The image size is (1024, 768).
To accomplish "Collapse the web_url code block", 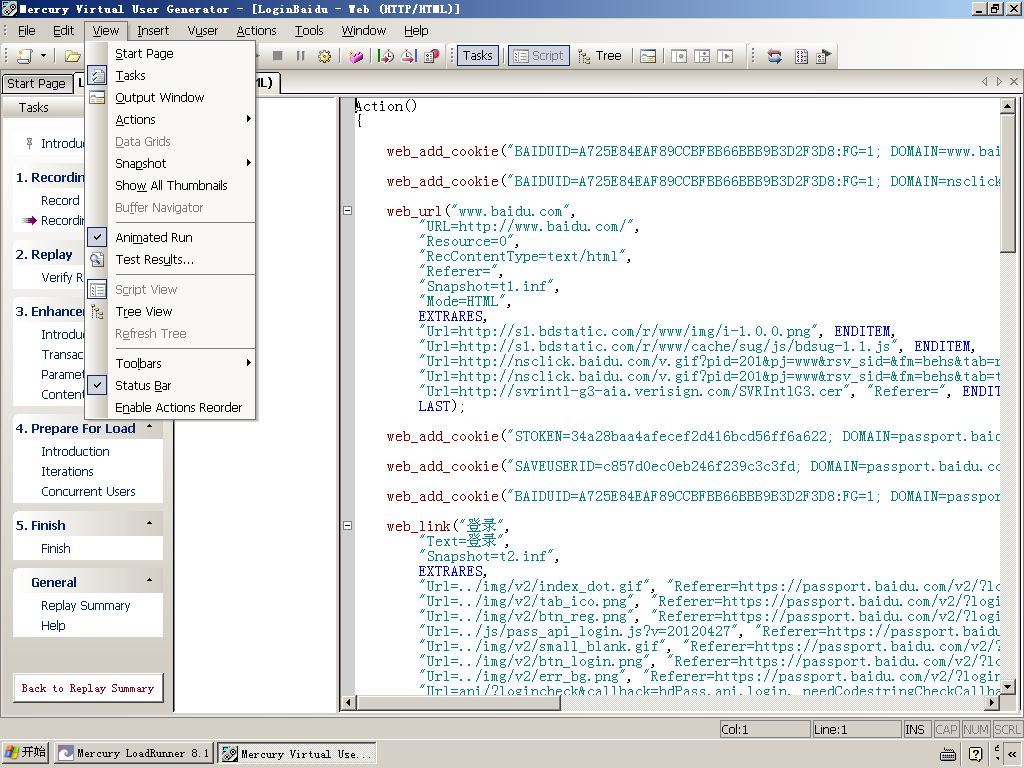I will [x=347, y=210].
